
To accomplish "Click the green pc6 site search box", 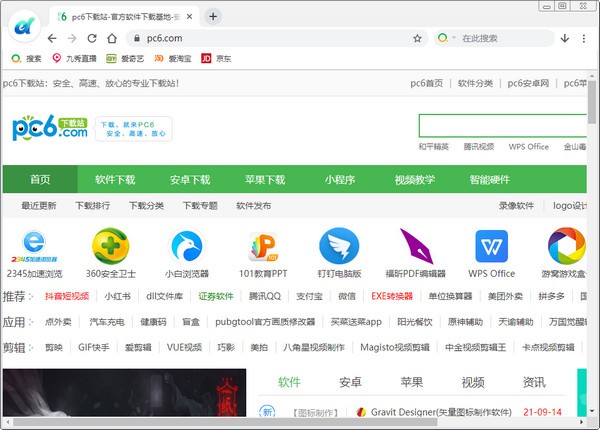I will click(x=503, y=125).
